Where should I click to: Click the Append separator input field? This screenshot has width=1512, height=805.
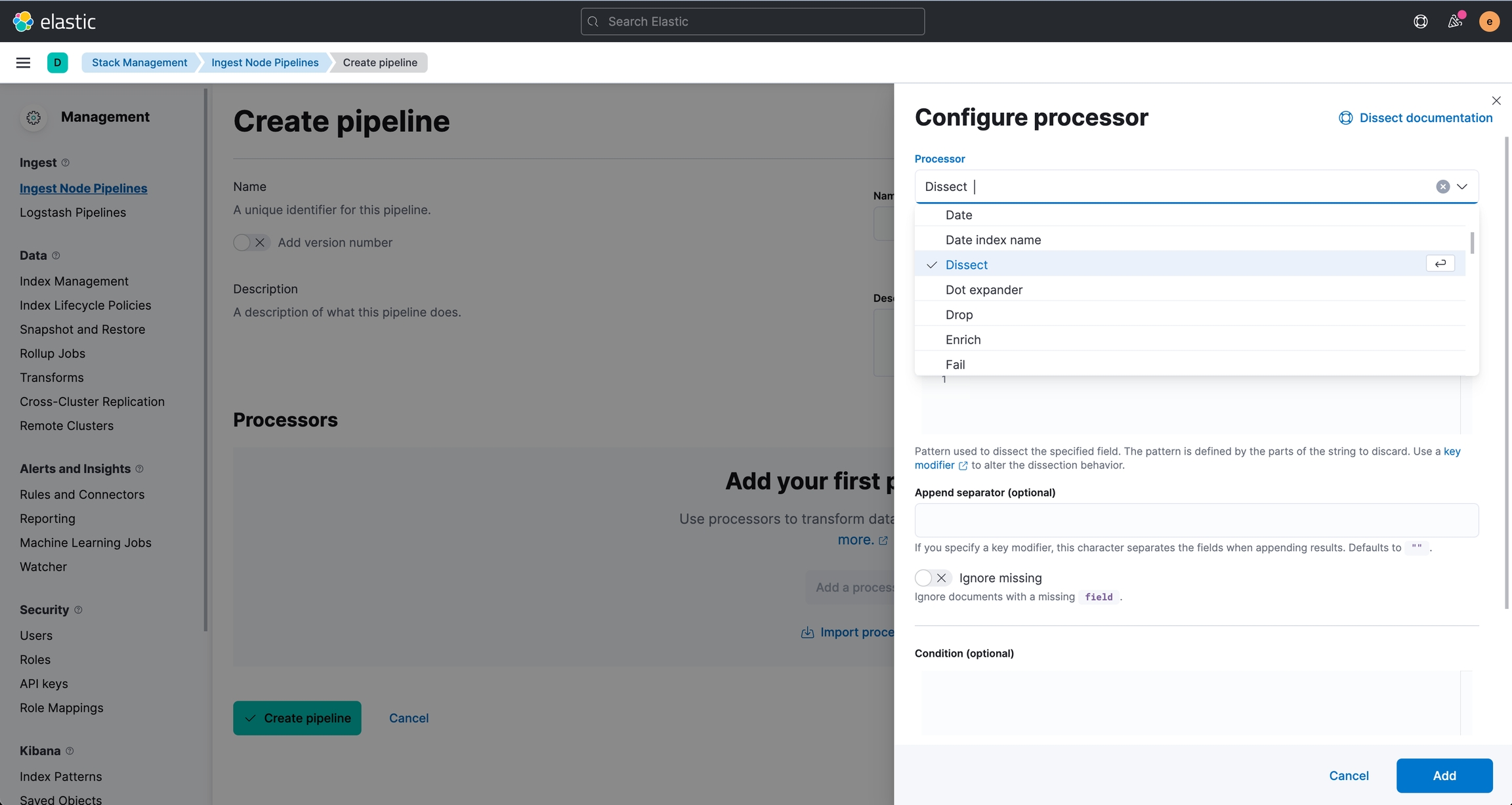point(1196,520)
